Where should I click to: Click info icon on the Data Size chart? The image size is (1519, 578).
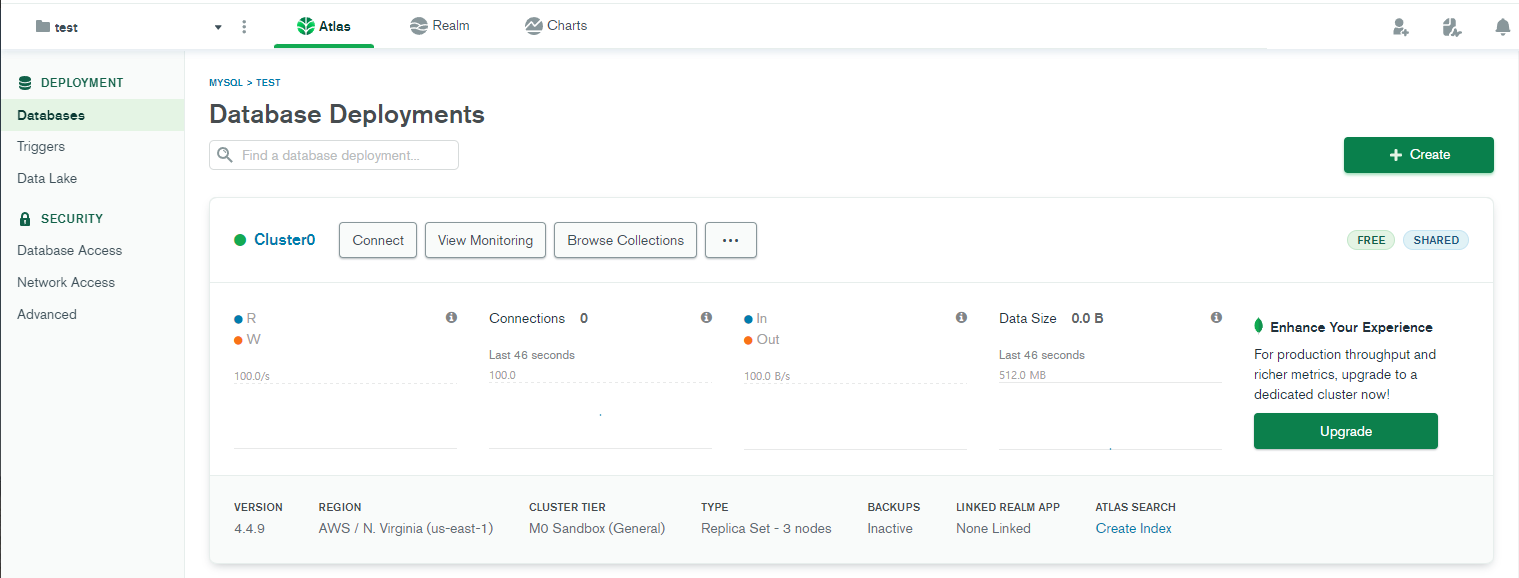click(1216, 318)
